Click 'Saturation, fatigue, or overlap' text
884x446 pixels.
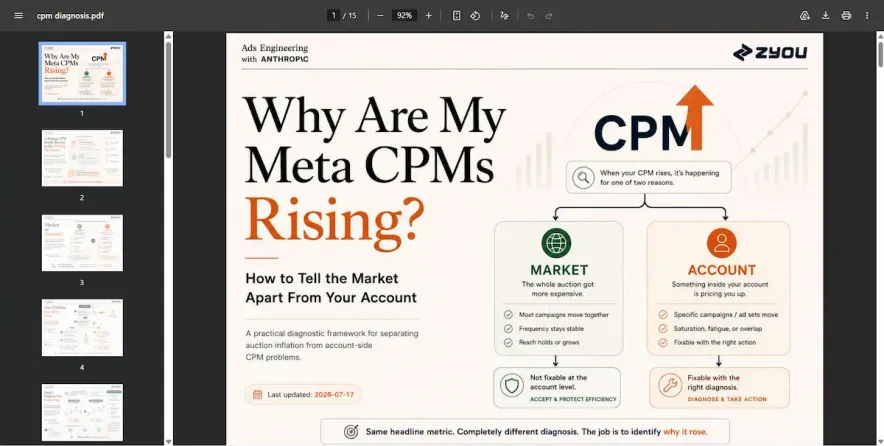coord(718,329)
